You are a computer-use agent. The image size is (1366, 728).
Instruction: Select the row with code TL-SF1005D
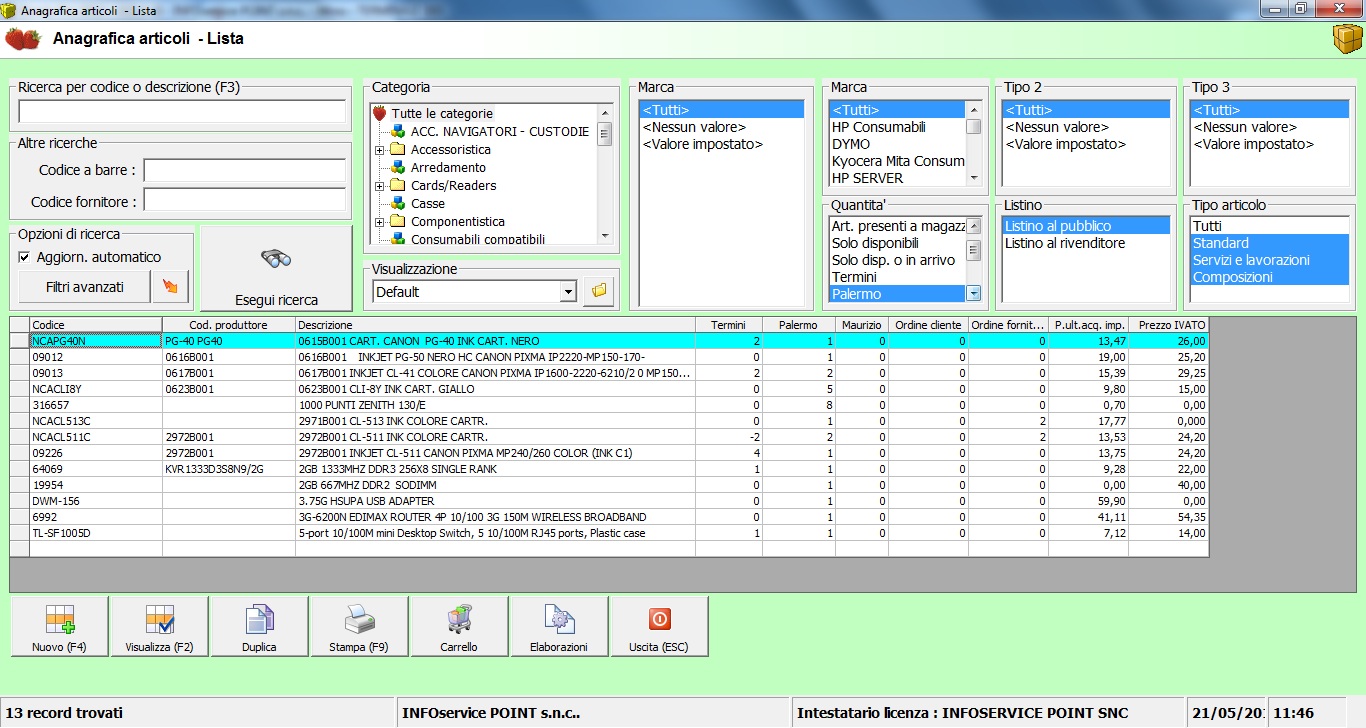[x=609, y=533]
